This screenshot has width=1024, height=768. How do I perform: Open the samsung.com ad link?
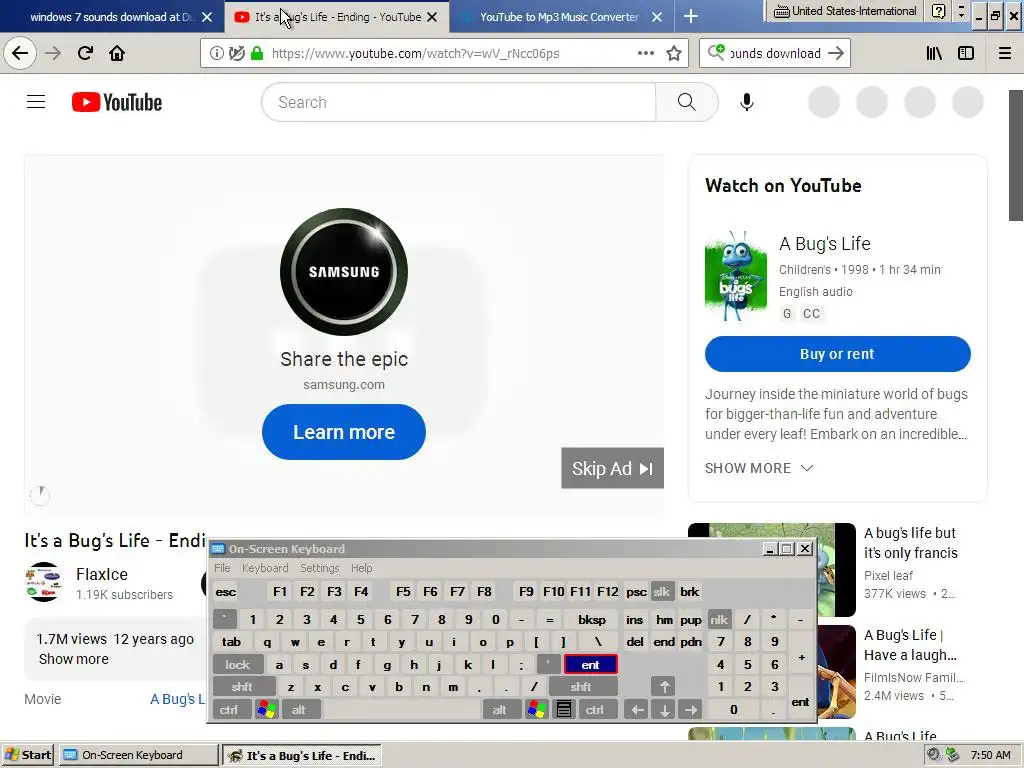pos(344,385)
